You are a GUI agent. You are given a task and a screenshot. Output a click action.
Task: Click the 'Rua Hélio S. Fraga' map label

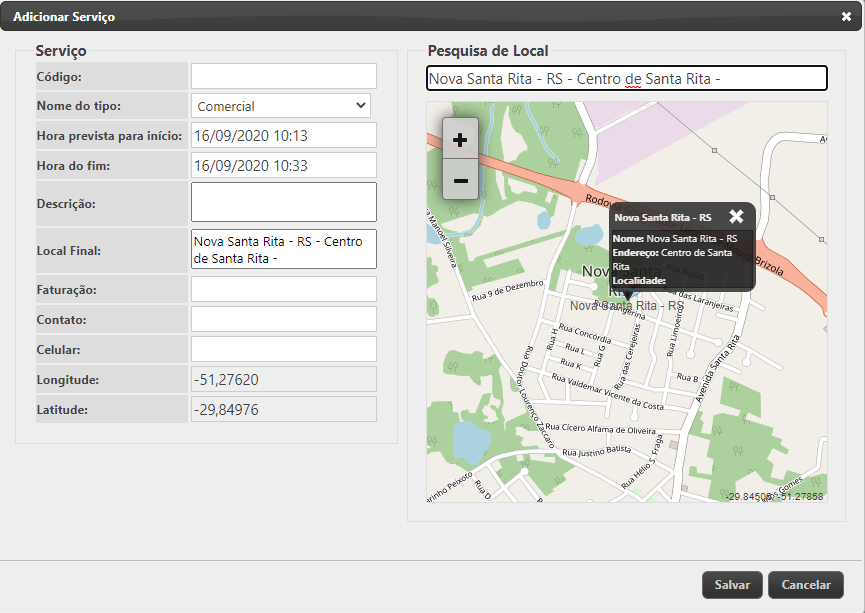pos(642,462)
